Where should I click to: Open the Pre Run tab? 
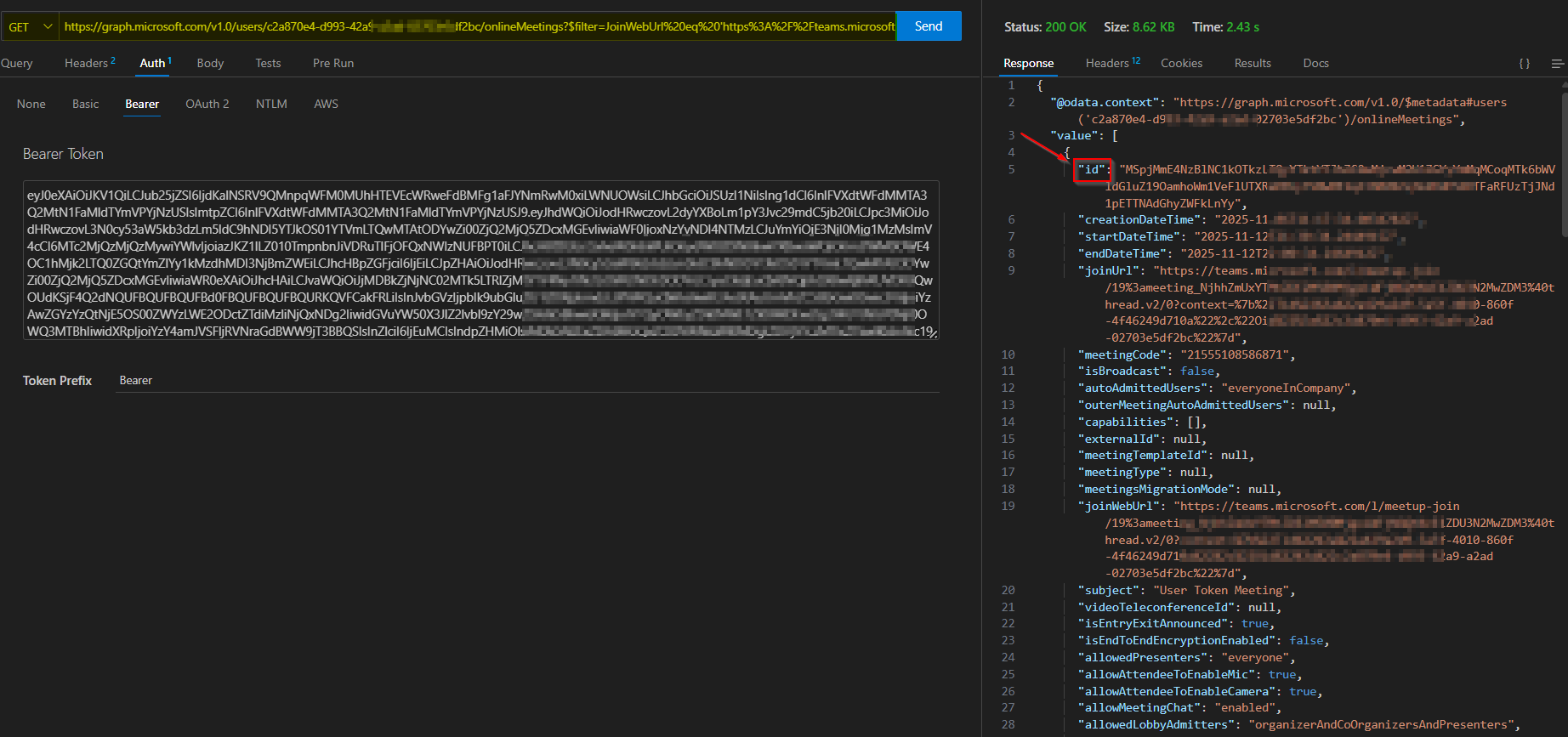333,63
